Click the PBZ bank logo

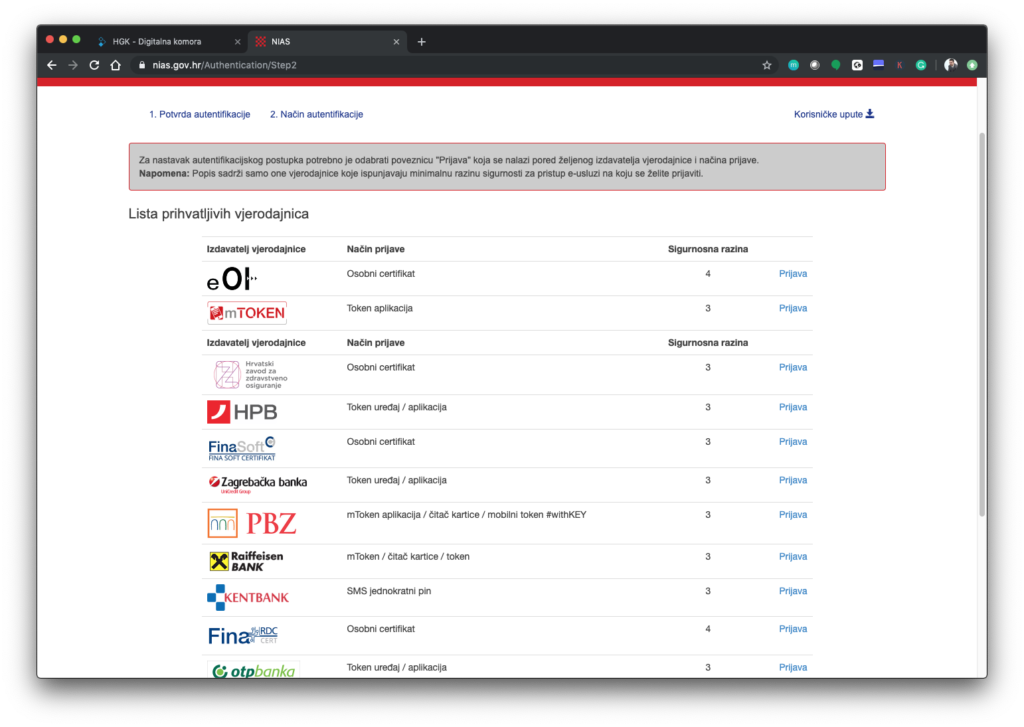point(251,523)
